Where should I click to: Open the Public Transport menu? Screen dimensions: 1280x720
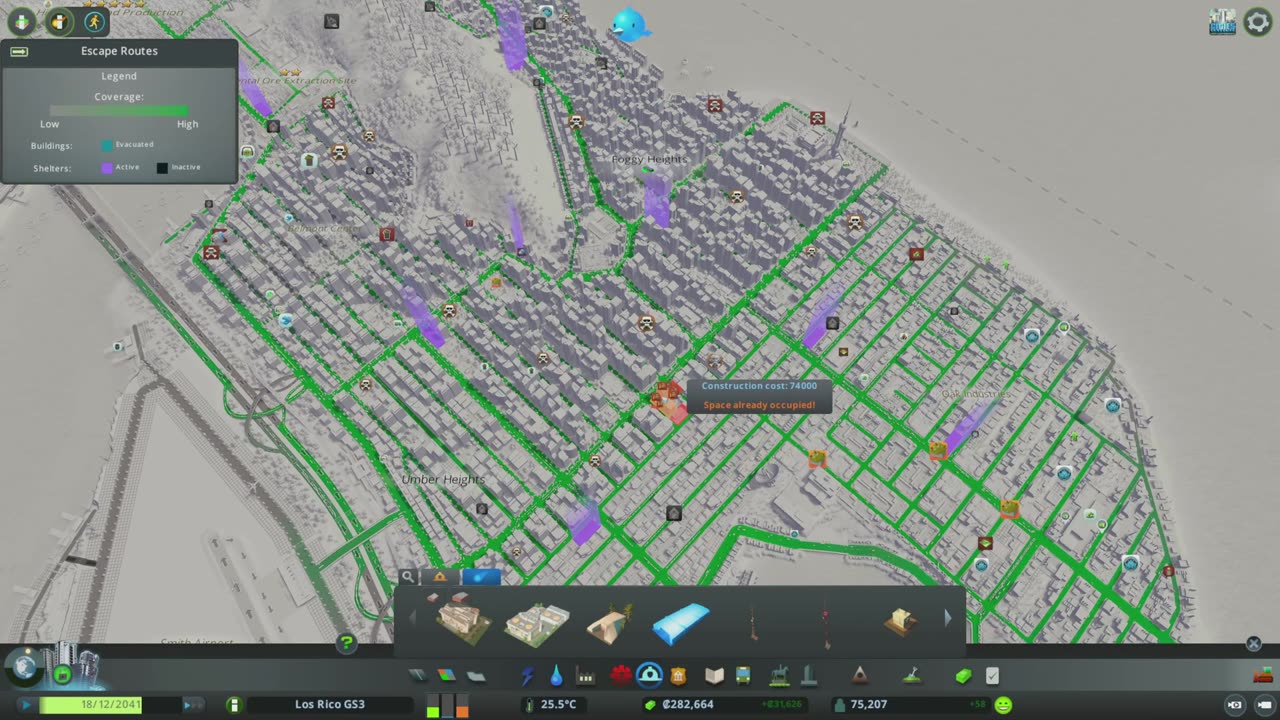pyautogui.click(x=743, y=676)
